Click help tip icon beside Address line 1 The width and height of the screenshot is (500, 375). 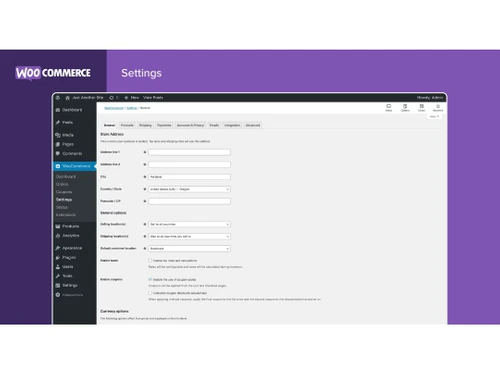[145, 152]
